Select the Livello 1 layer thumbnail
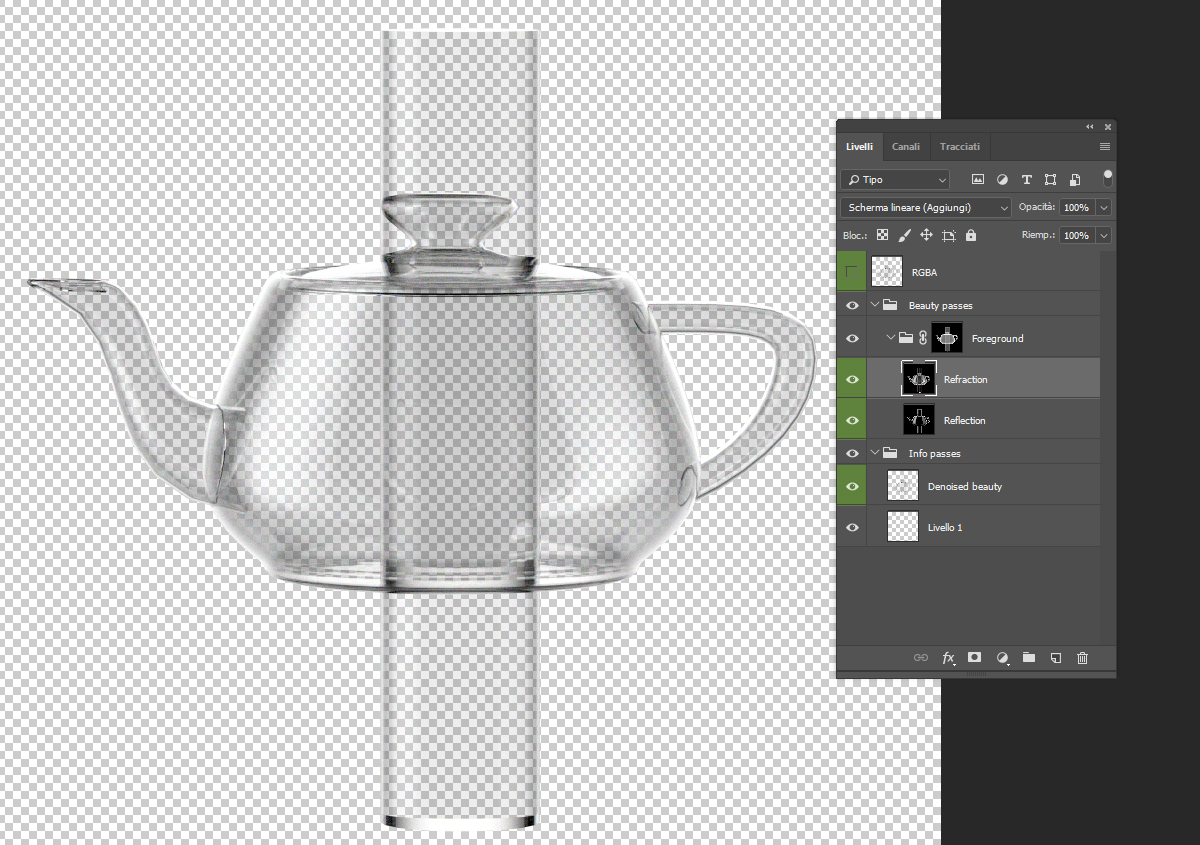Viewport: 1200px width, 845px height. click(x=902, y=527)
